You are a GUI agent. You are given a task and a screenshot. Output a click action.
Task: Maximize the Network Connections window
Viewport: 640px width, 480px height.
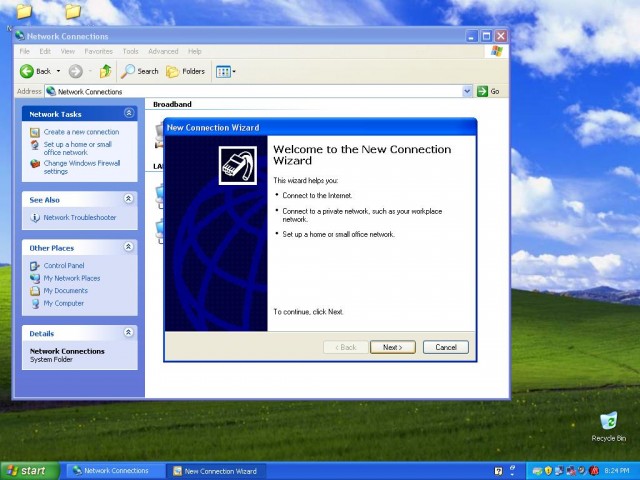point(486,36)
